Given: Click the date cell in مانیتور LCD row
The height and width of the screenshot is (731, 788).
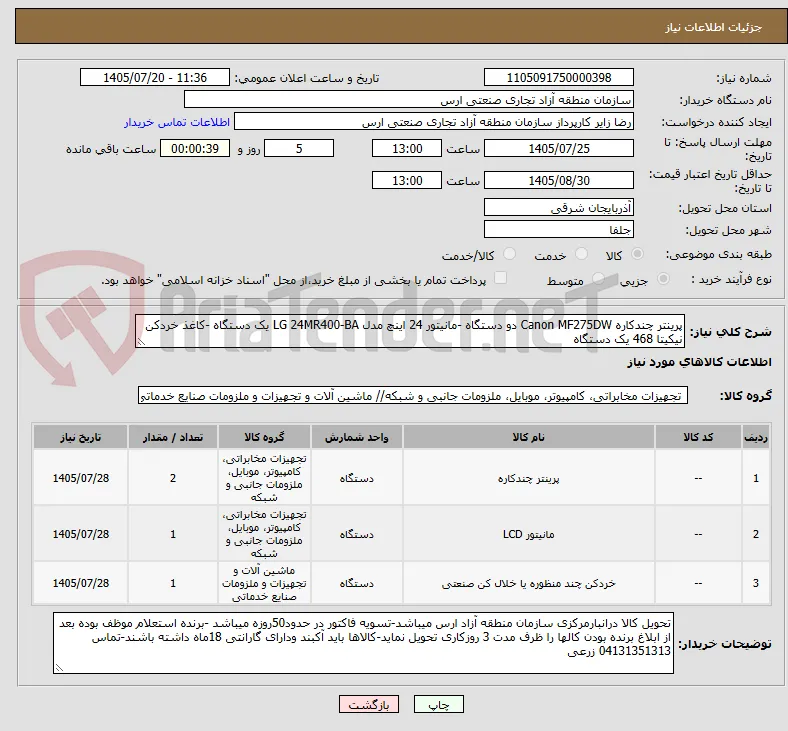Looking at the screenshot, I should 80,534.
